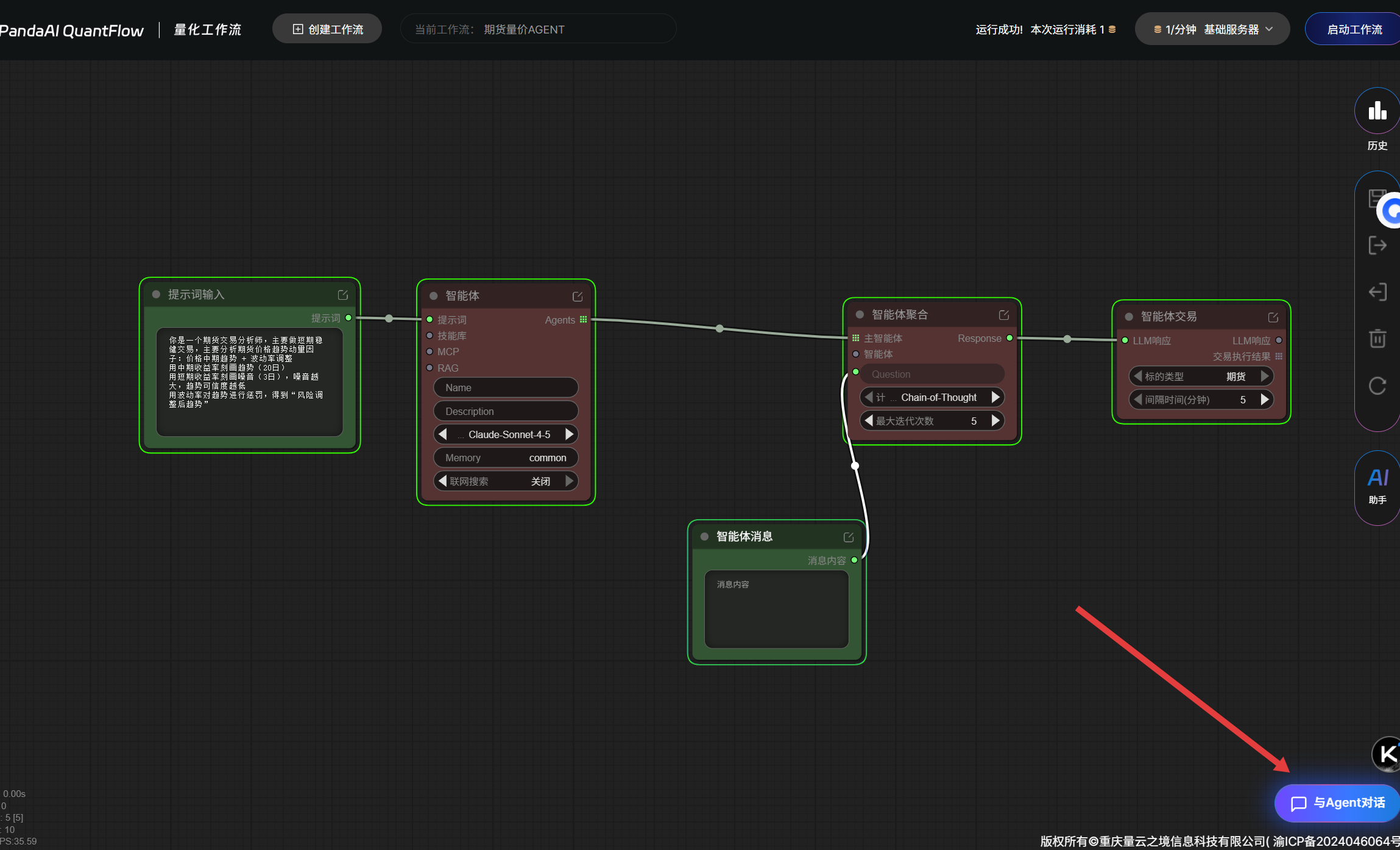Screen dimensions: 1400x850
Task: Open edit icon on 智能体聚合 node
Action: click(x=1004, y=315)
